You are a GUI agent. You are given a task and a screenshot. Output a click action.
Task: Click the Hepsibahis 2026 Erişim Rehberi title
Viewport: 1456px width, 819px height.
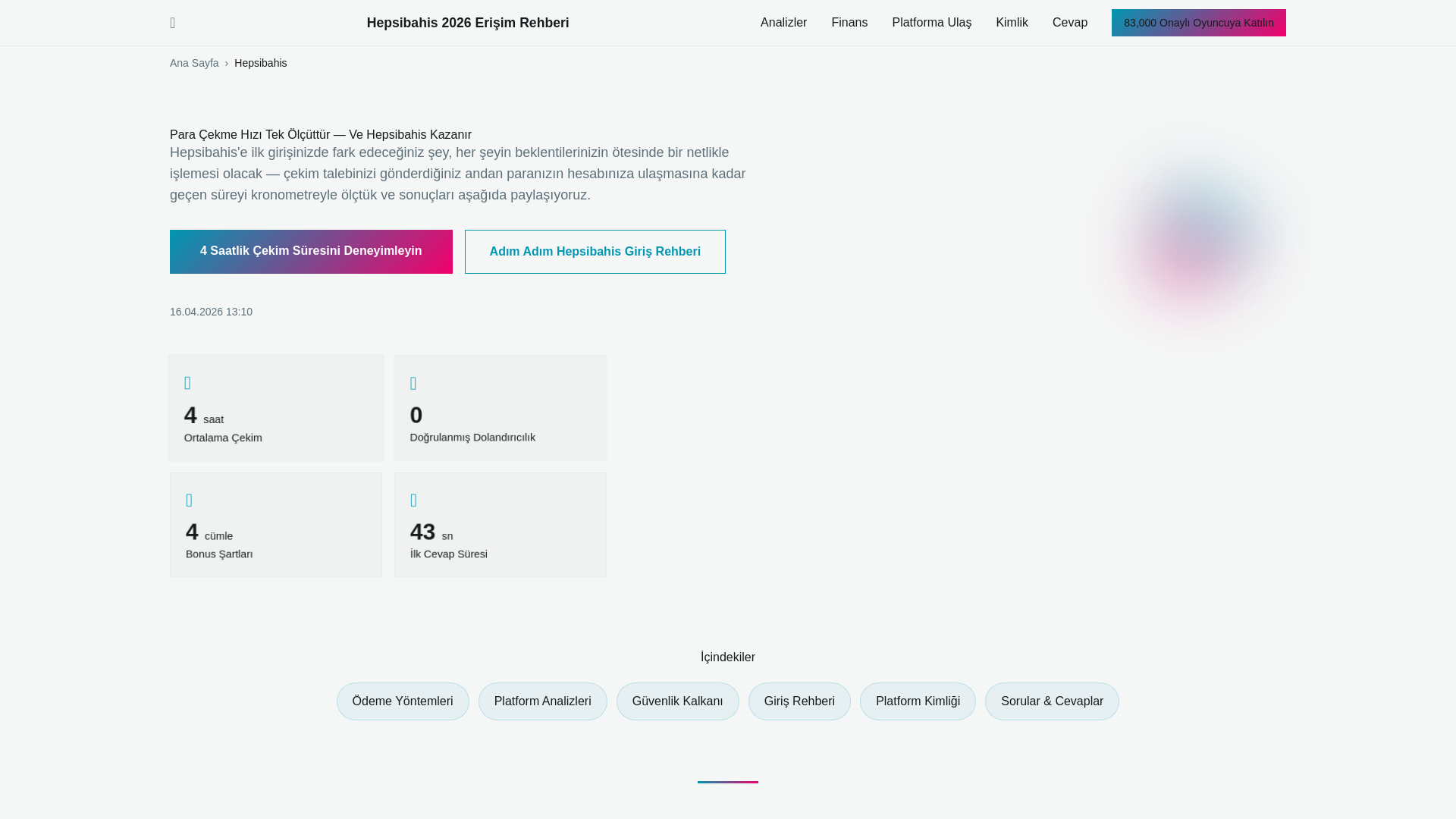click(468, 23)
